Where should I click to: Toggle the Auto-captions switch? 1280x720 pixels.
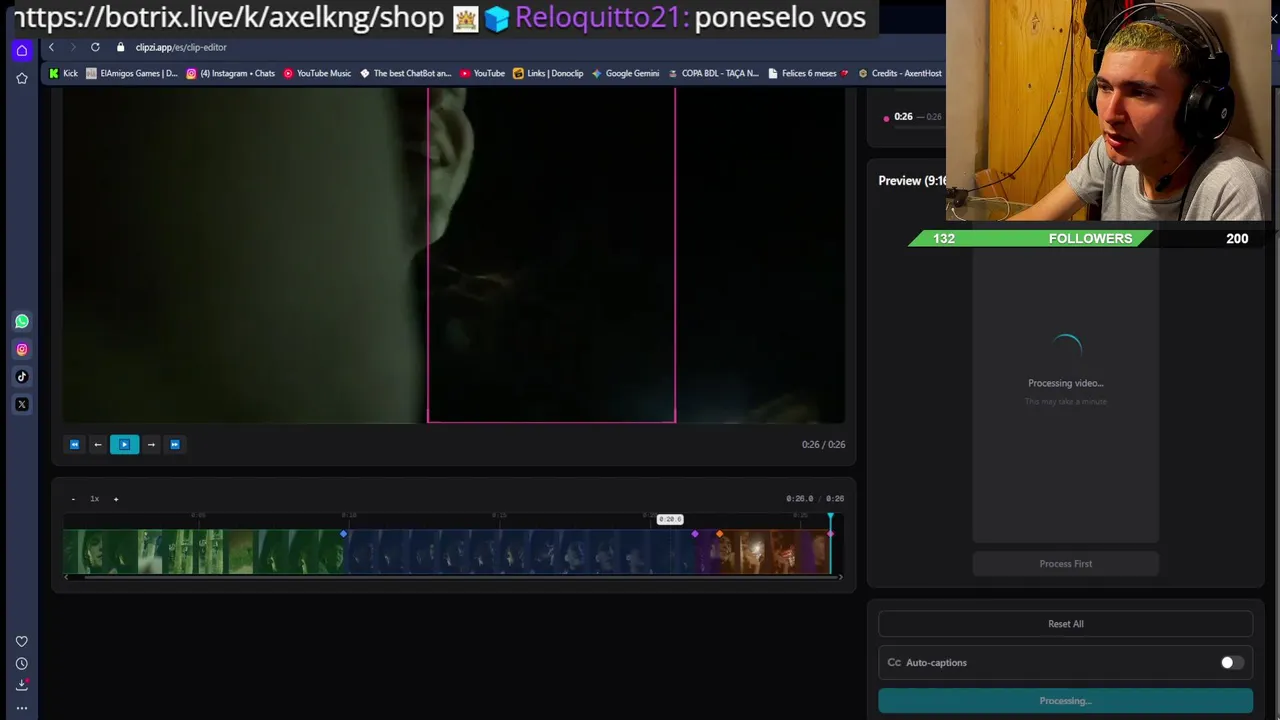[1232, 662]
